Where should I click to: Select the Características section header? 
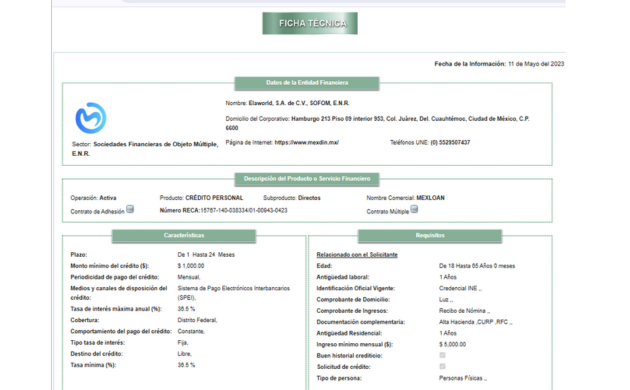click(184, 236)
